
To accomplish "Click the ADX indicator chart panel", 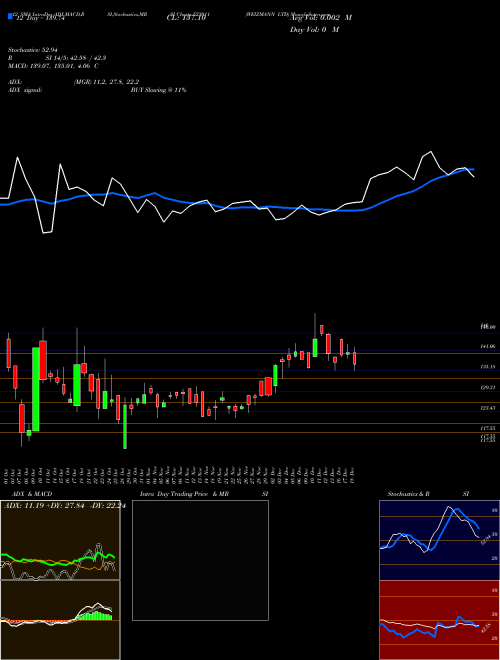I will click(x=60, y=540).
